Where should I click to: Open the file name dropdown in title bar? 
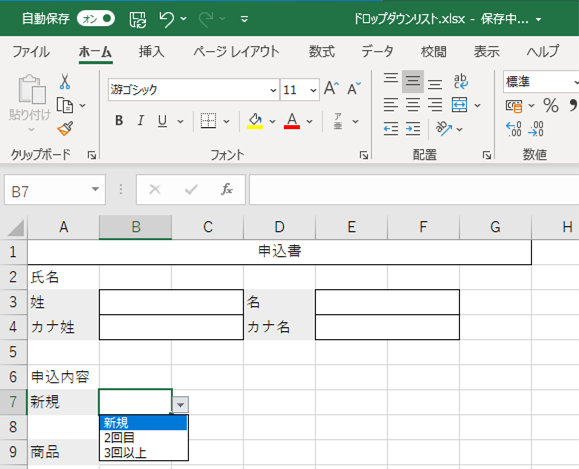pyautogui.click(x=538, y=19)
